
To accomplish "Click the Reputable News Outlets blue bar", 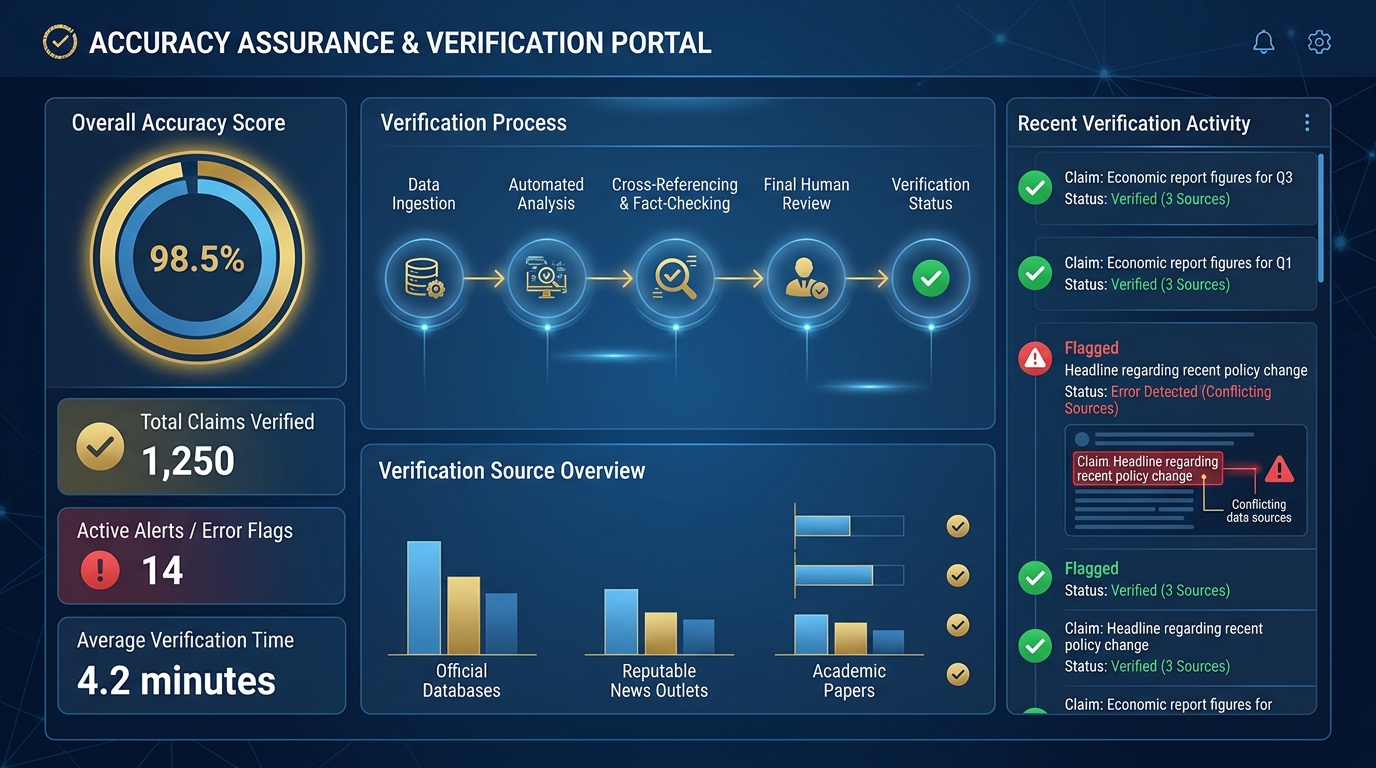I will (x=621, y=622).
